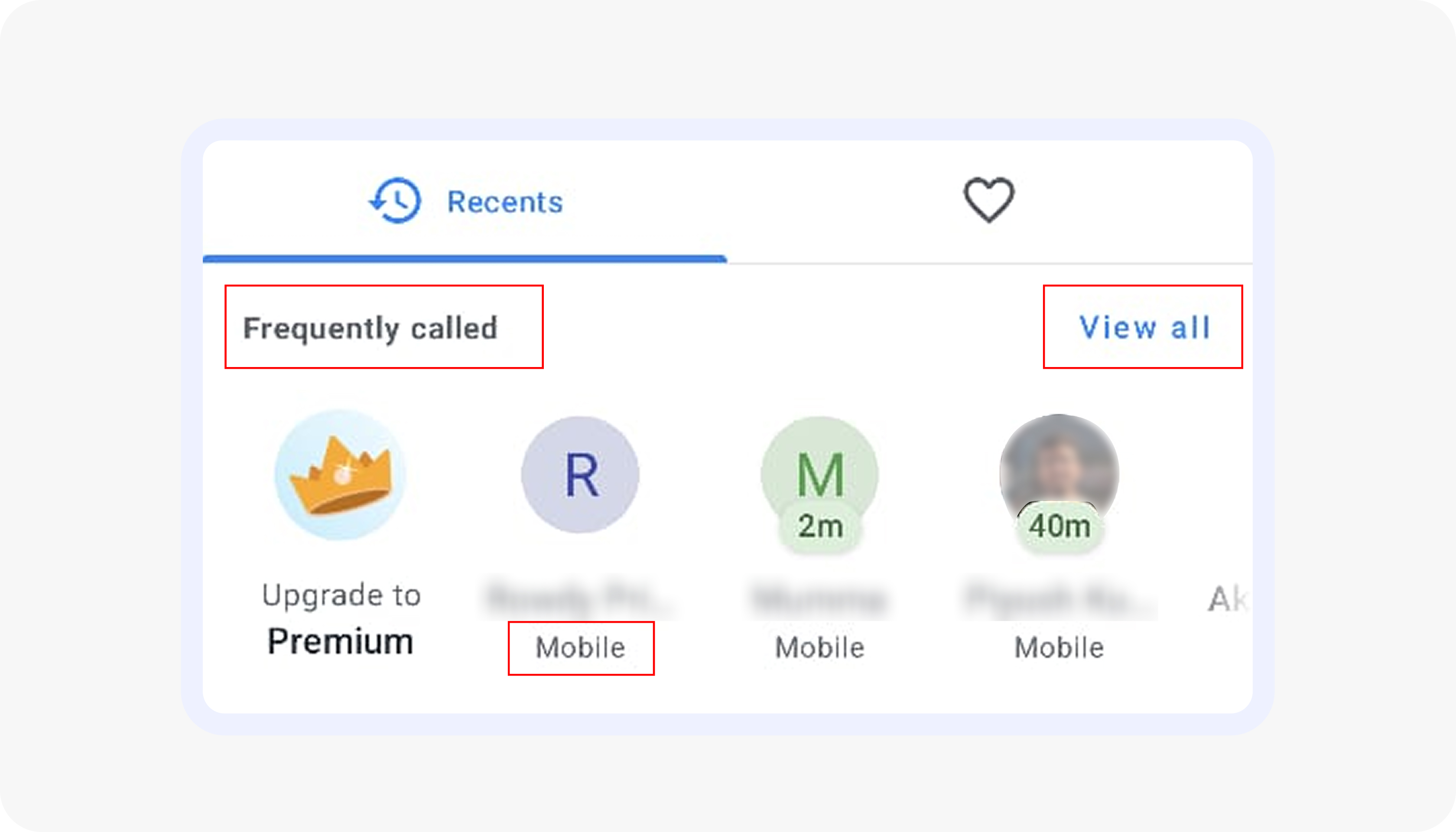The image size is (1456, 832).
Task: Switch to the Recents tab label
Action: pyautogui.click(x=504, y=202)
